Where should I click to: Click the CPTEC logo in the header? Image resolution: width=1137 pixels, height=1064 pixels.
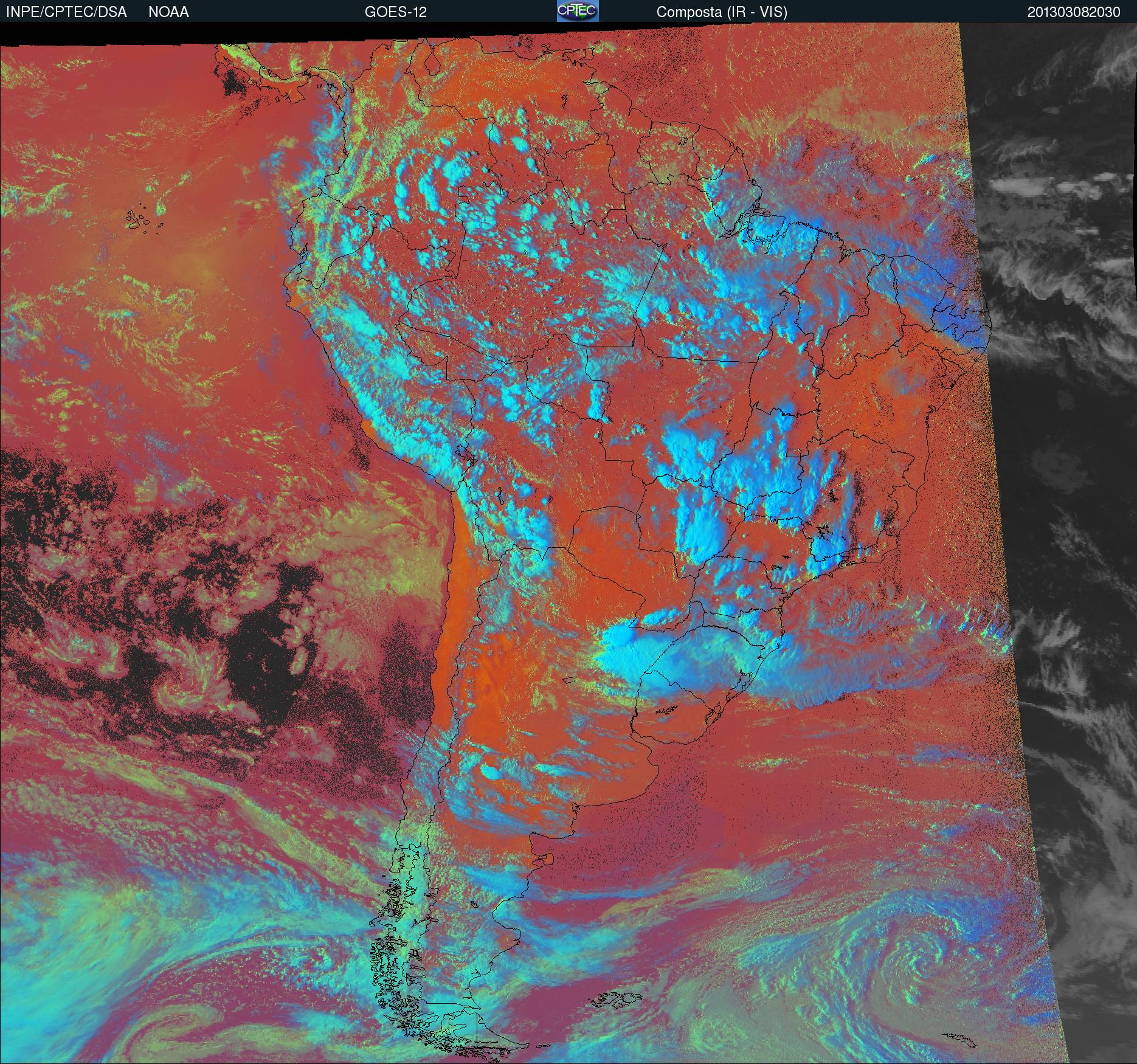tap(578, 11)
